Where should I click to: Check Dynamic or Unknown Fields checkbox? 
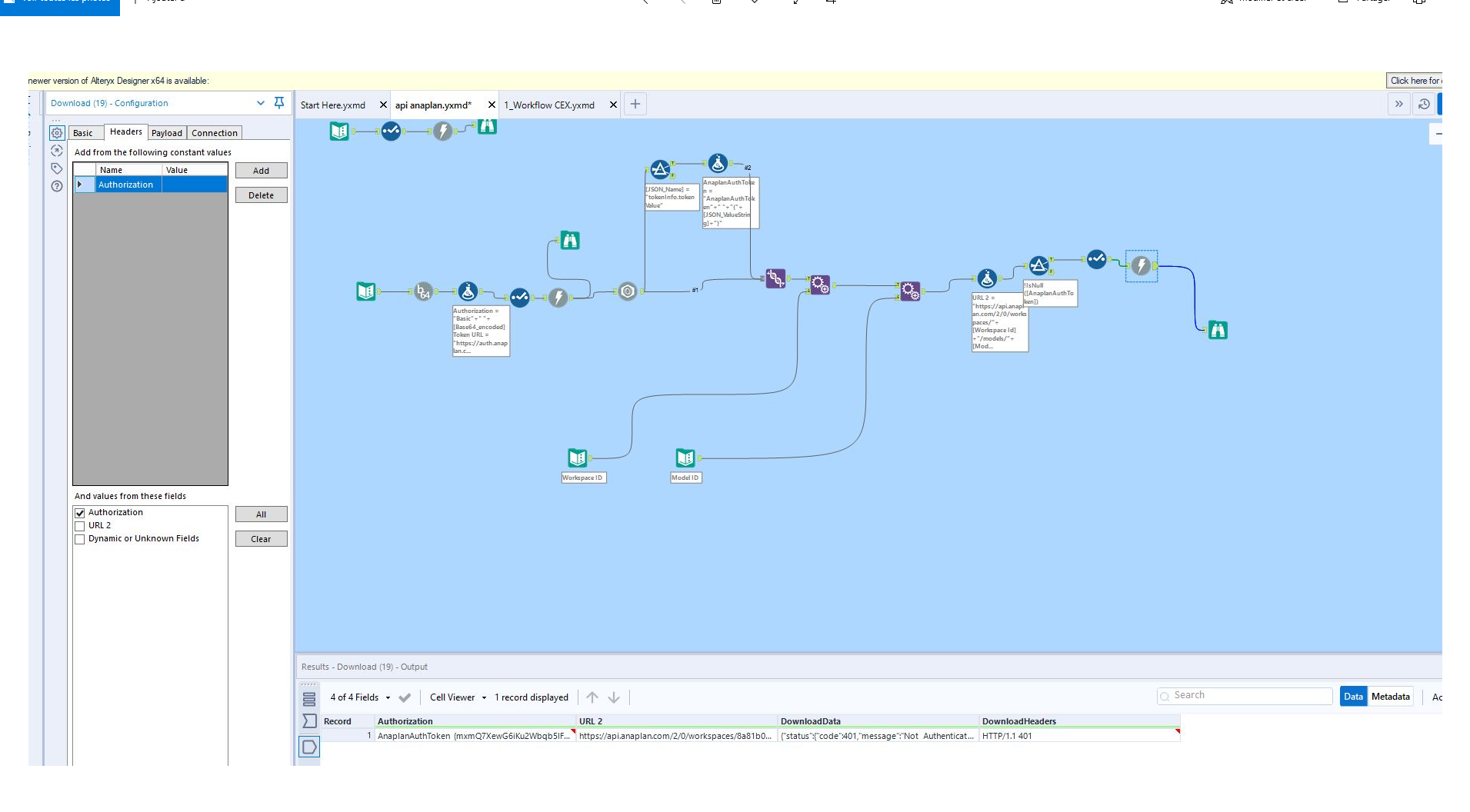(79, 539)
